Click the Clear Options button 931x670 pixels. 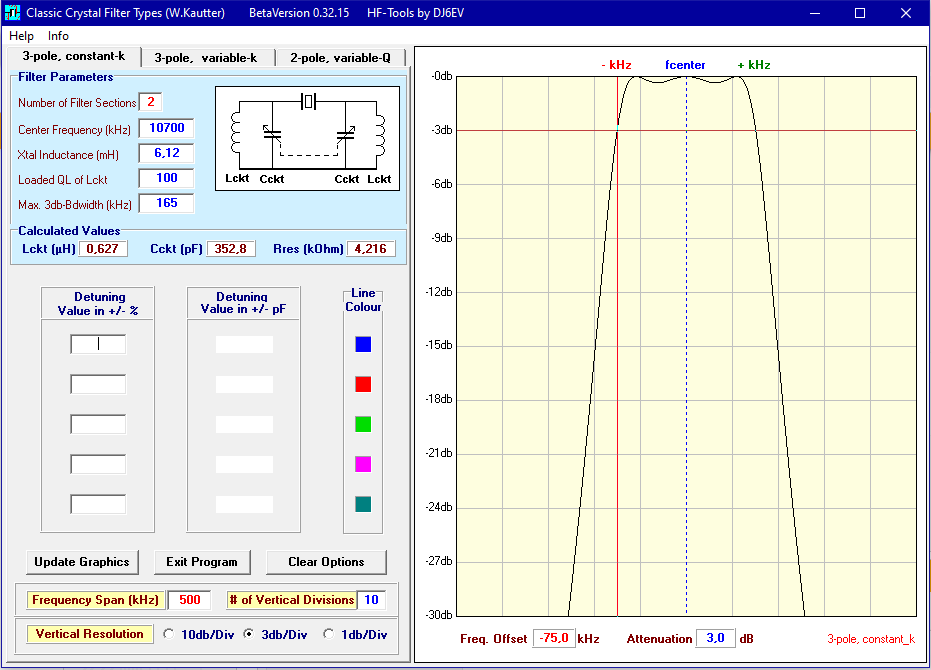(x=326, y=562)
